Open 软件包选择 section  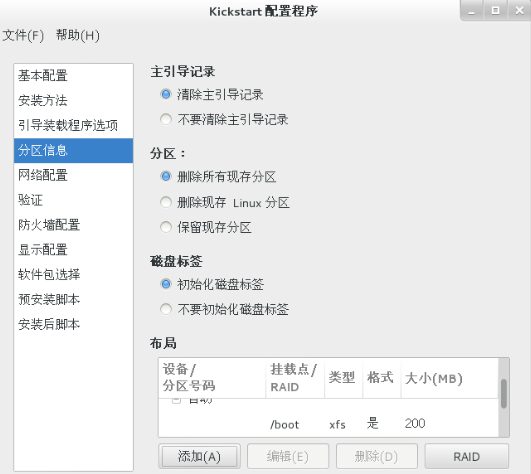pyautogui.click(x=73, y=275)
